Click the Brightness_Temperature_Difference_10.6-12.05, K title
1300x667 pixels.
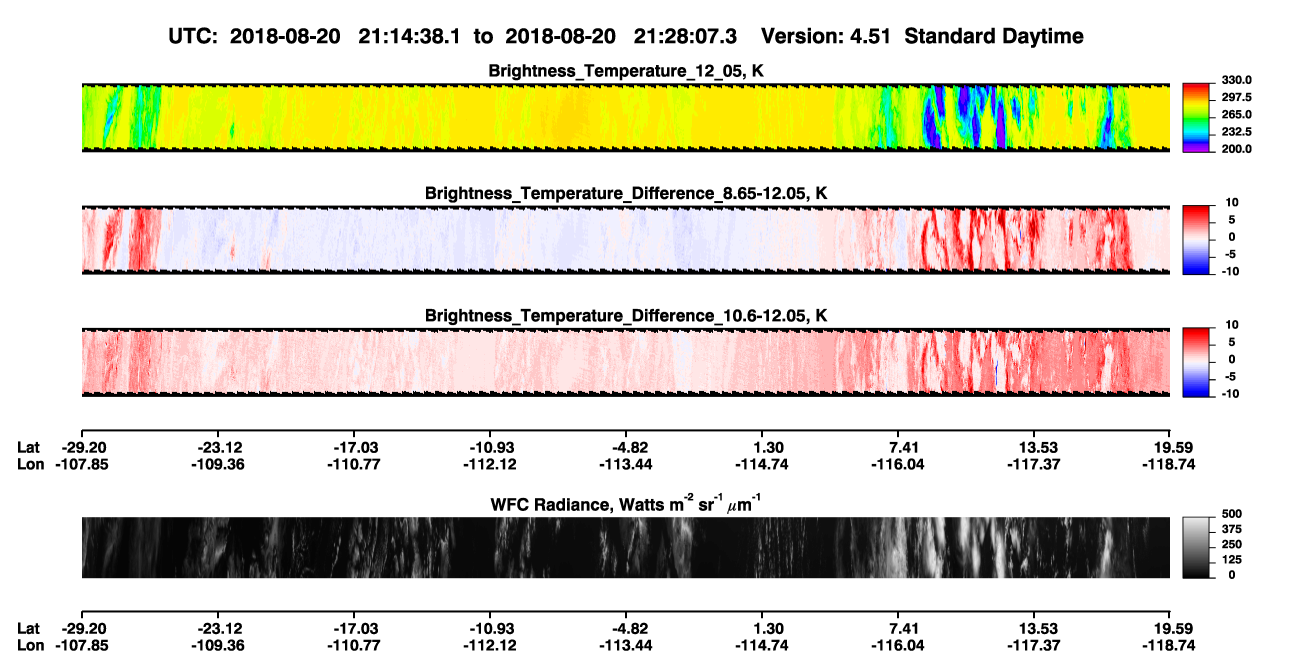point(625,316)
